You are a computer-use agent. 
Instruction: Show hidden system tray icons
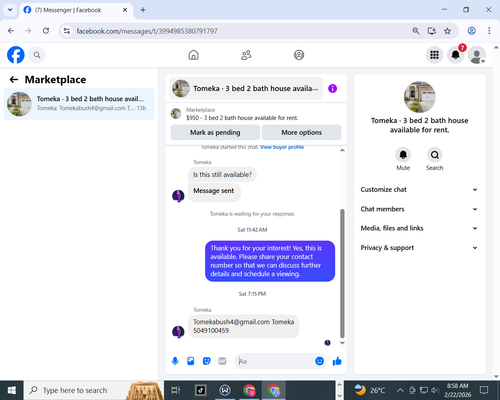coord(400,390)
